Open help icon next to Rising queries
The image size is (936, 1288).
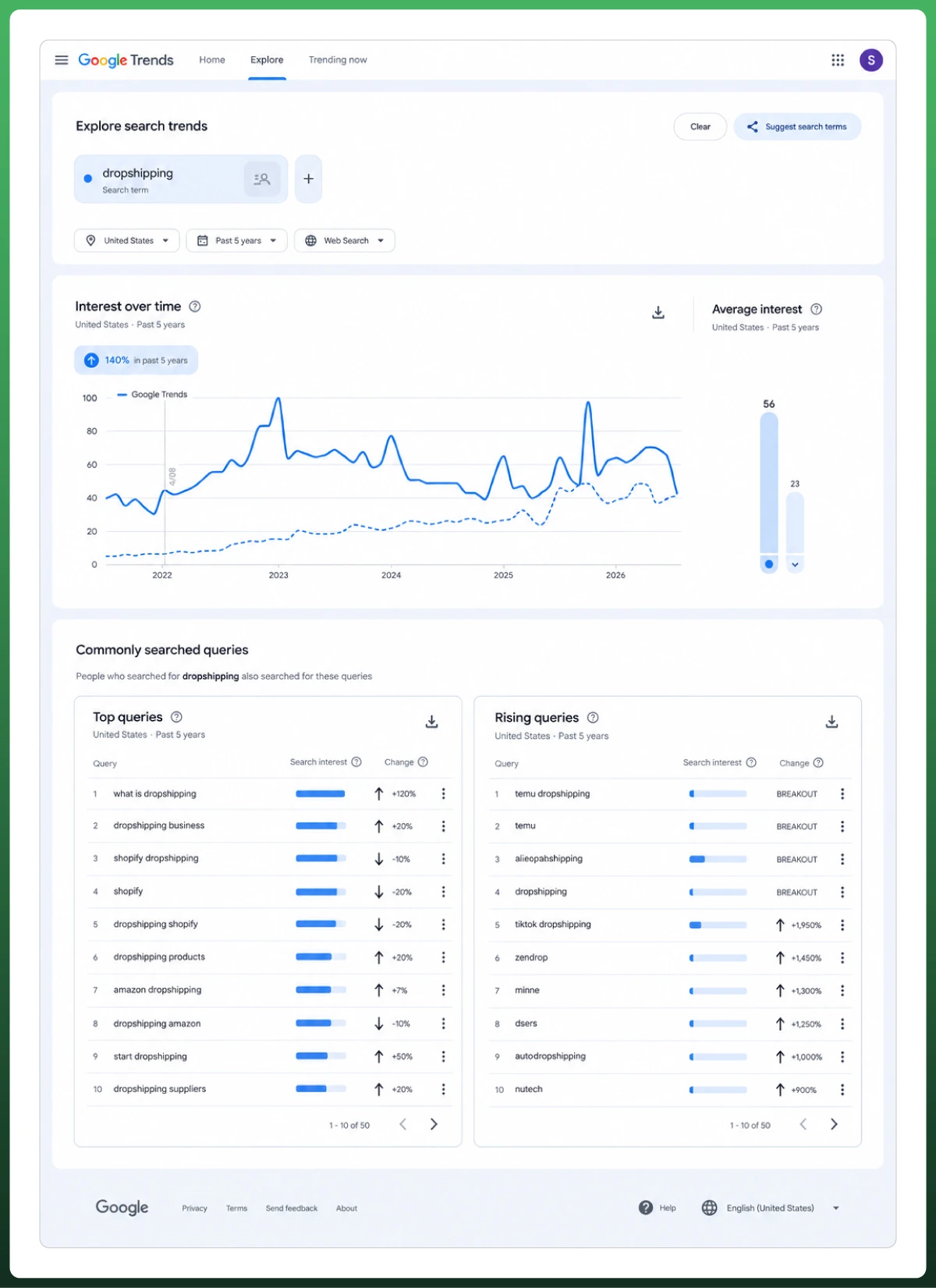tap(593, 718)
